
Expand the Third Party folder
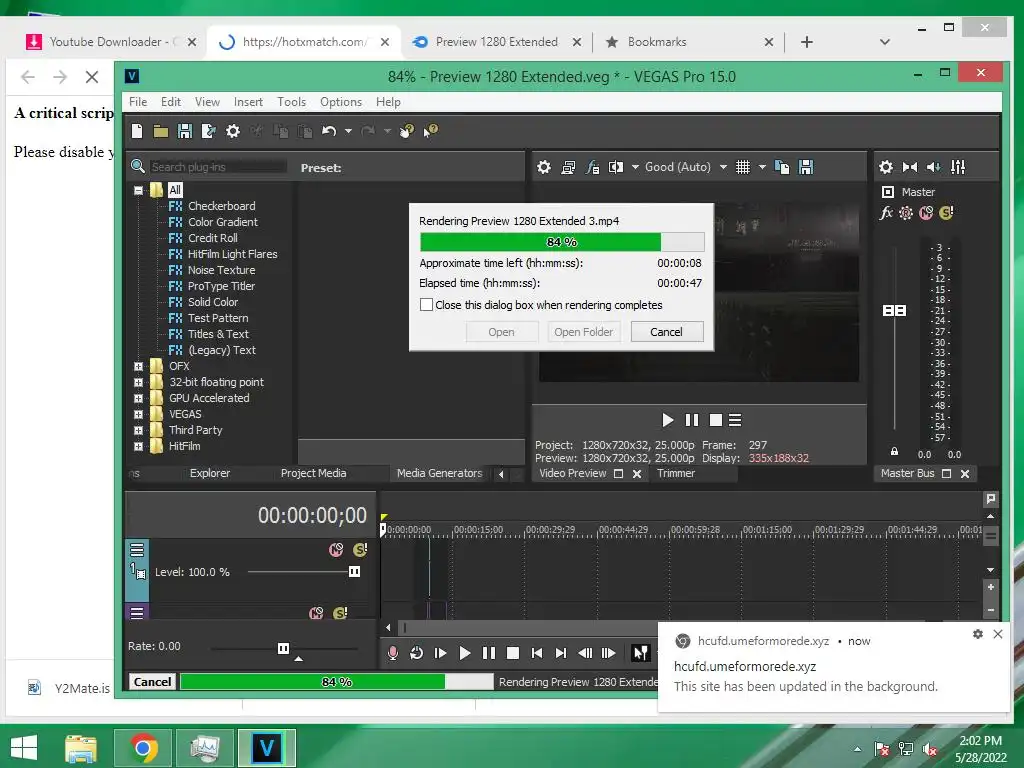[x=138, y=430]
